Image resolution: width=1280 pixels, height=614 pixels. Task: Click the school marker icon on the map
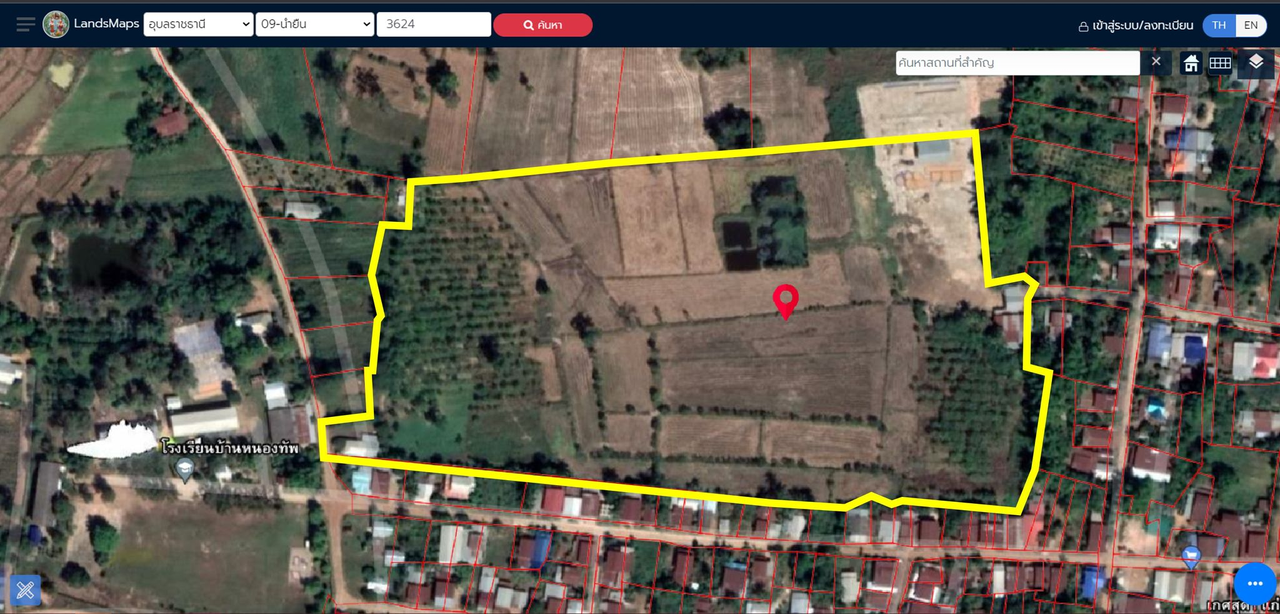click(x=185, y=468)
